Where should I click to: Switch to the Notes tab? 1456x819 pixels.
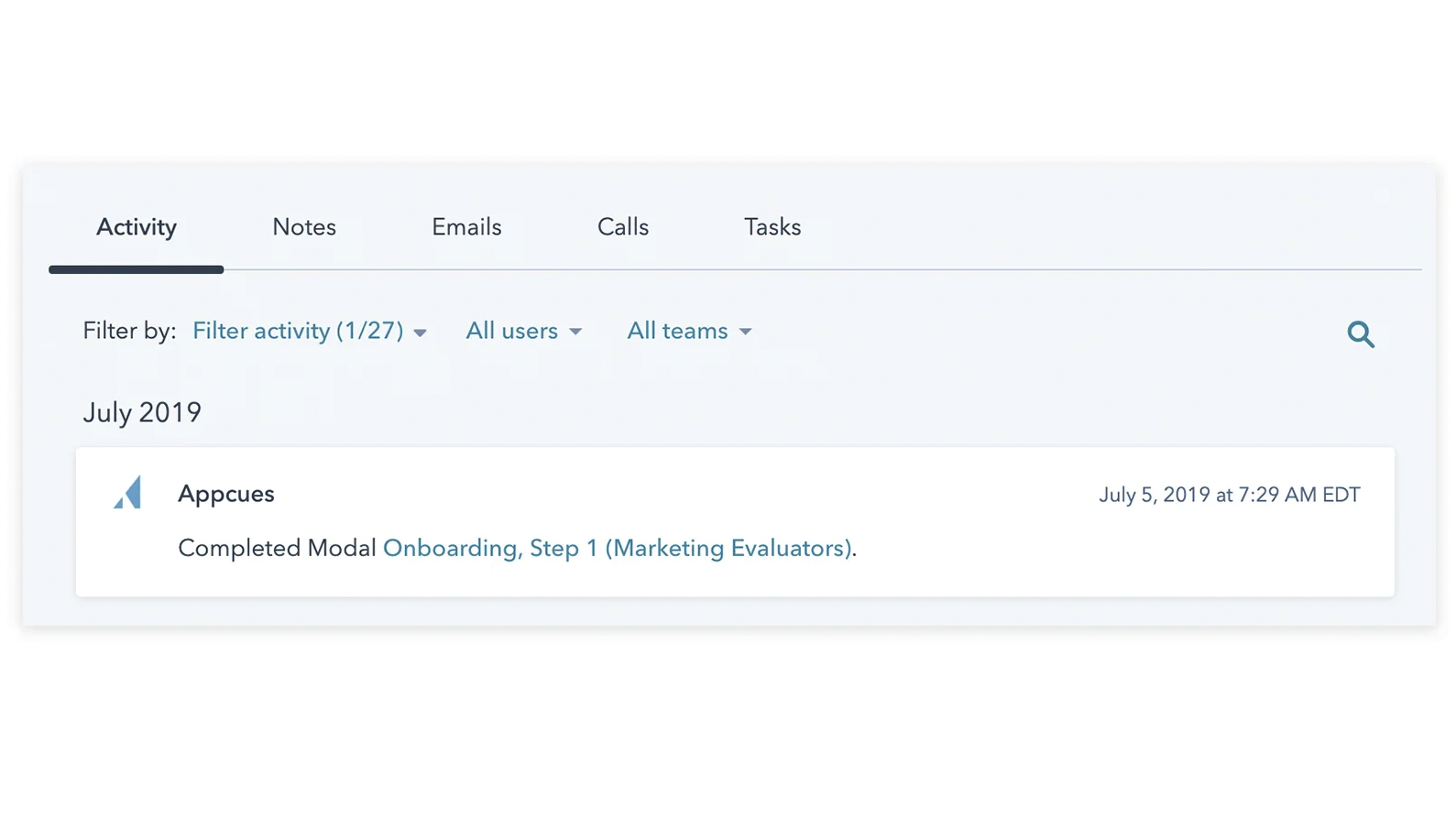(x=304, y=227)
